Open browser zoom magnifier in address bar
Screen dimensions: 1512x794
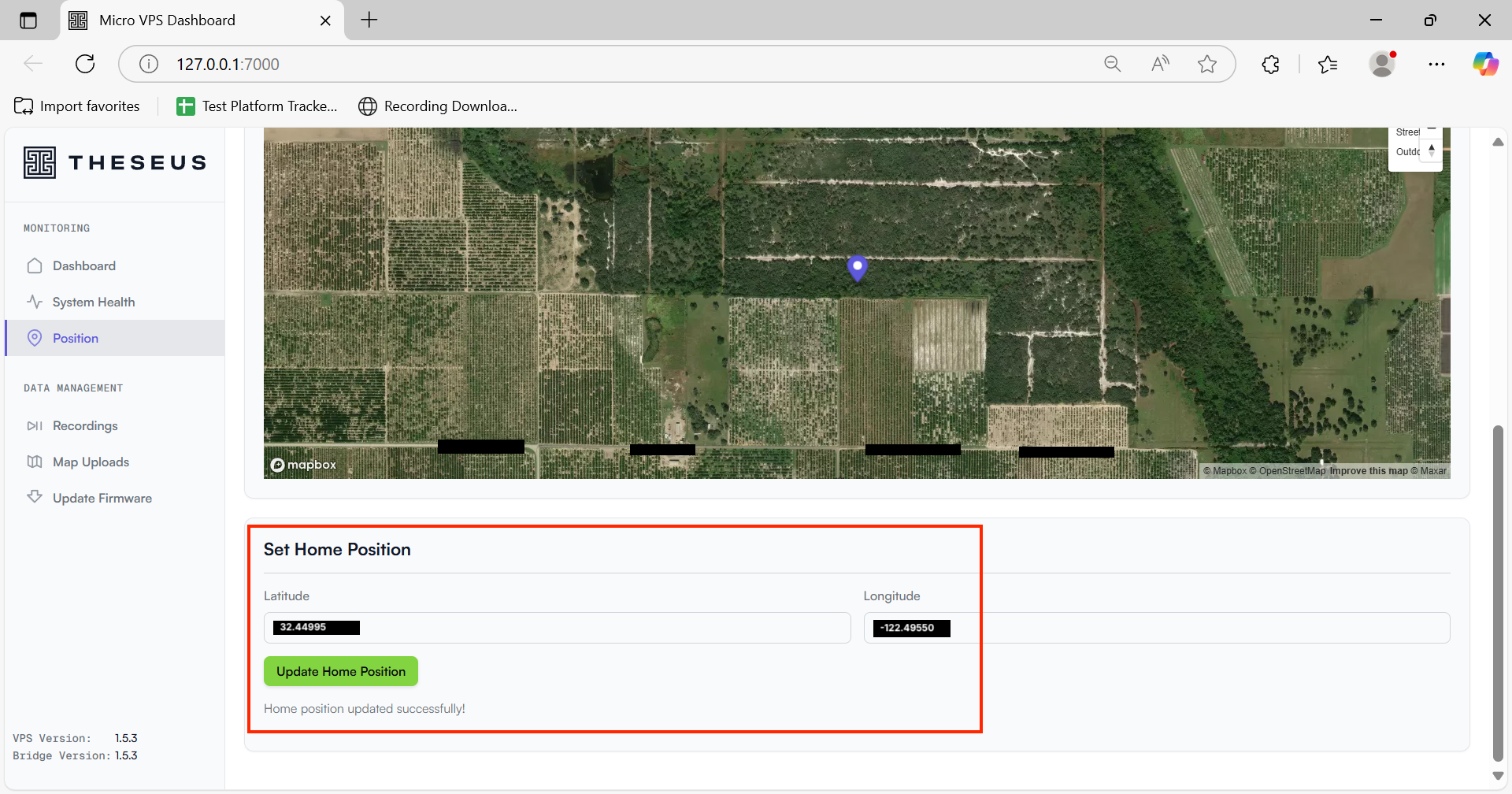1112,65
